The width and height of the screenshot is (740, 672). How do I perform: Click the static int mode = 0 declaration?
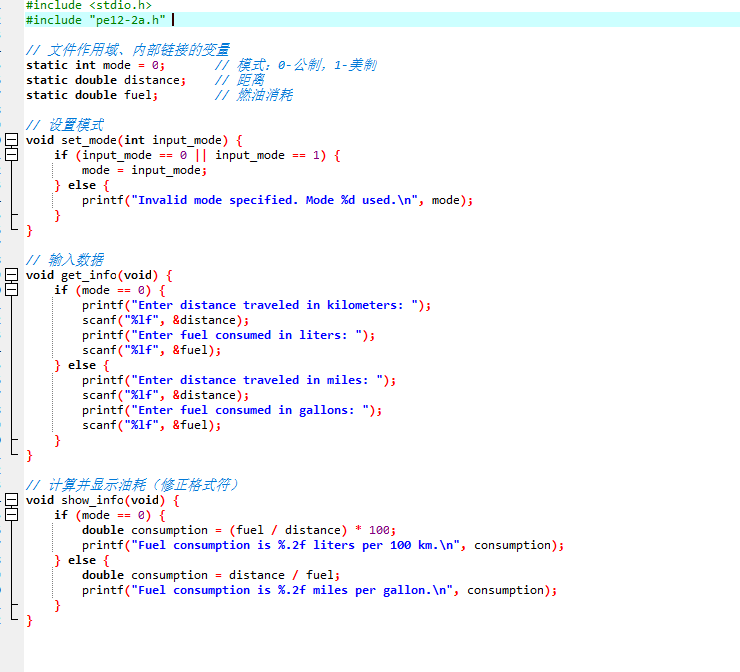tap(95, 65)
